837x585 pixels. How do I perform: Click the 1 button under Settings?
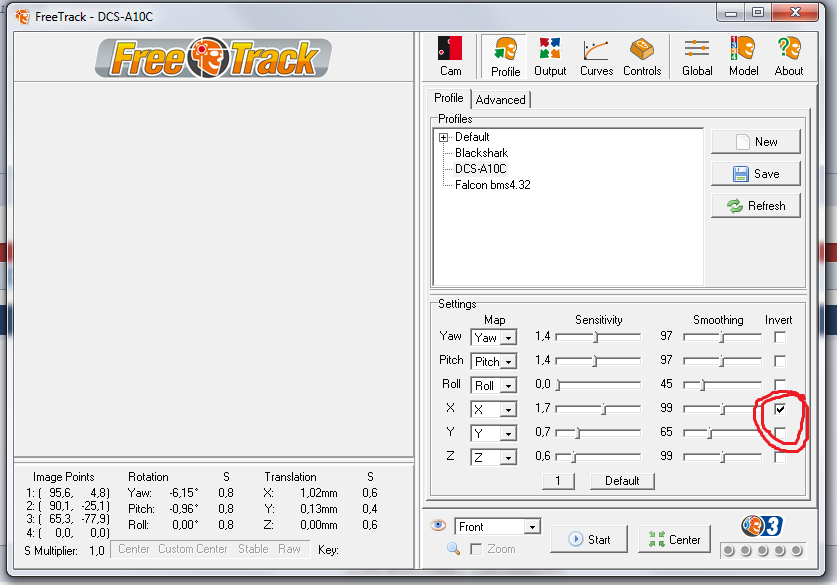click(x=558, y=481)
